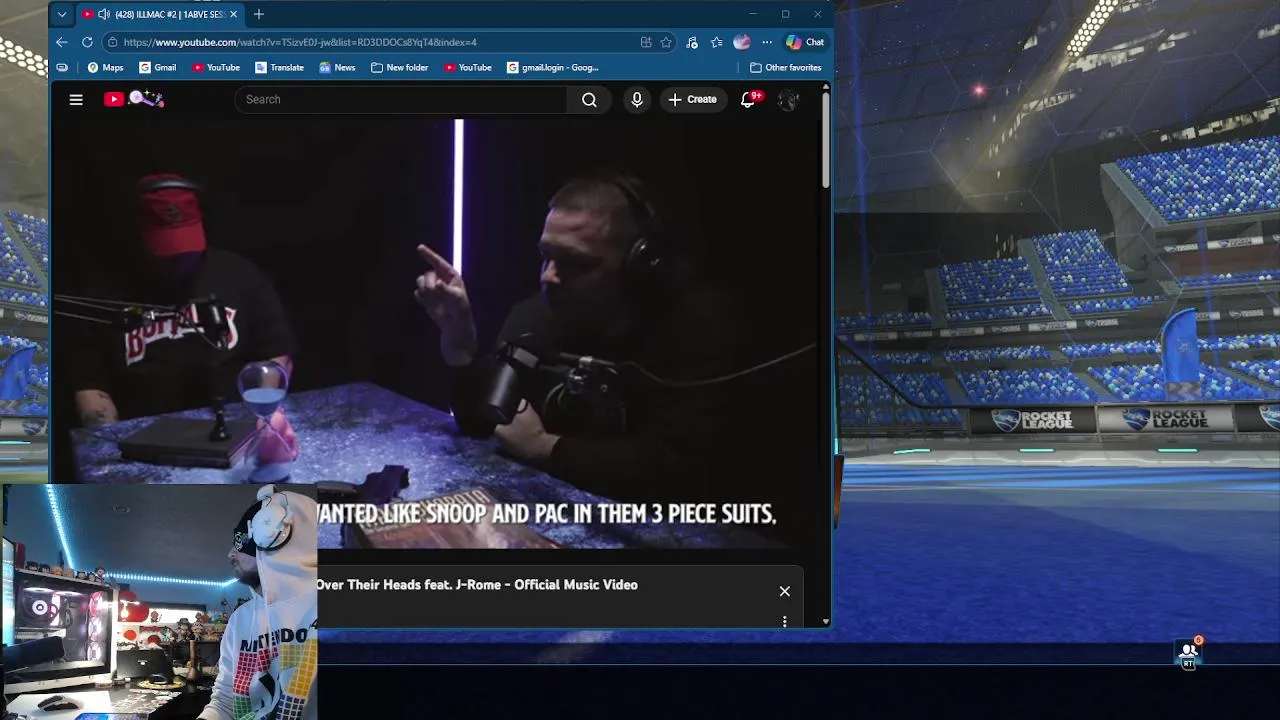Dismiss the panel with the X button
The width and height of the screenshot is (1280, 720).
[x=785, y=591]
